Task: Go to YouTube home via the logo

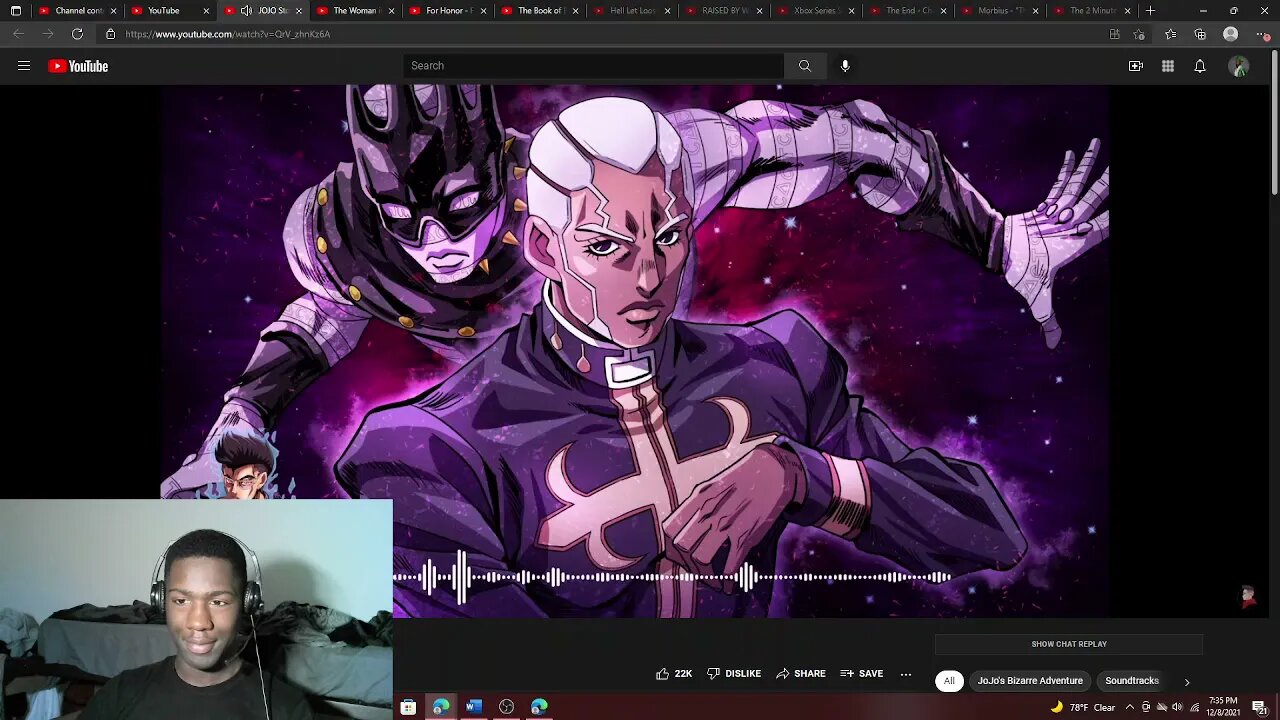Action: click(x=78, y=66)
